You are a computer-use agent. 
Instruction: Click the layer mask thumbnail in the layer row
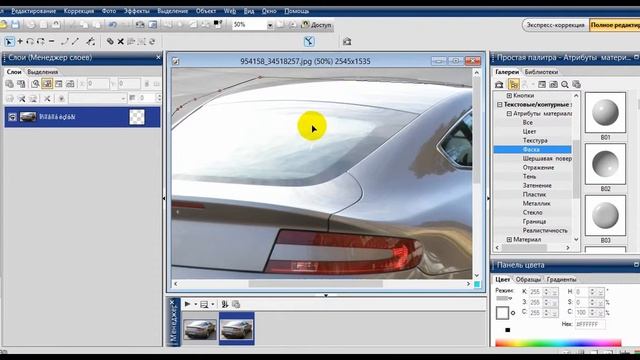pyautogui.click(x=137, y=117)
